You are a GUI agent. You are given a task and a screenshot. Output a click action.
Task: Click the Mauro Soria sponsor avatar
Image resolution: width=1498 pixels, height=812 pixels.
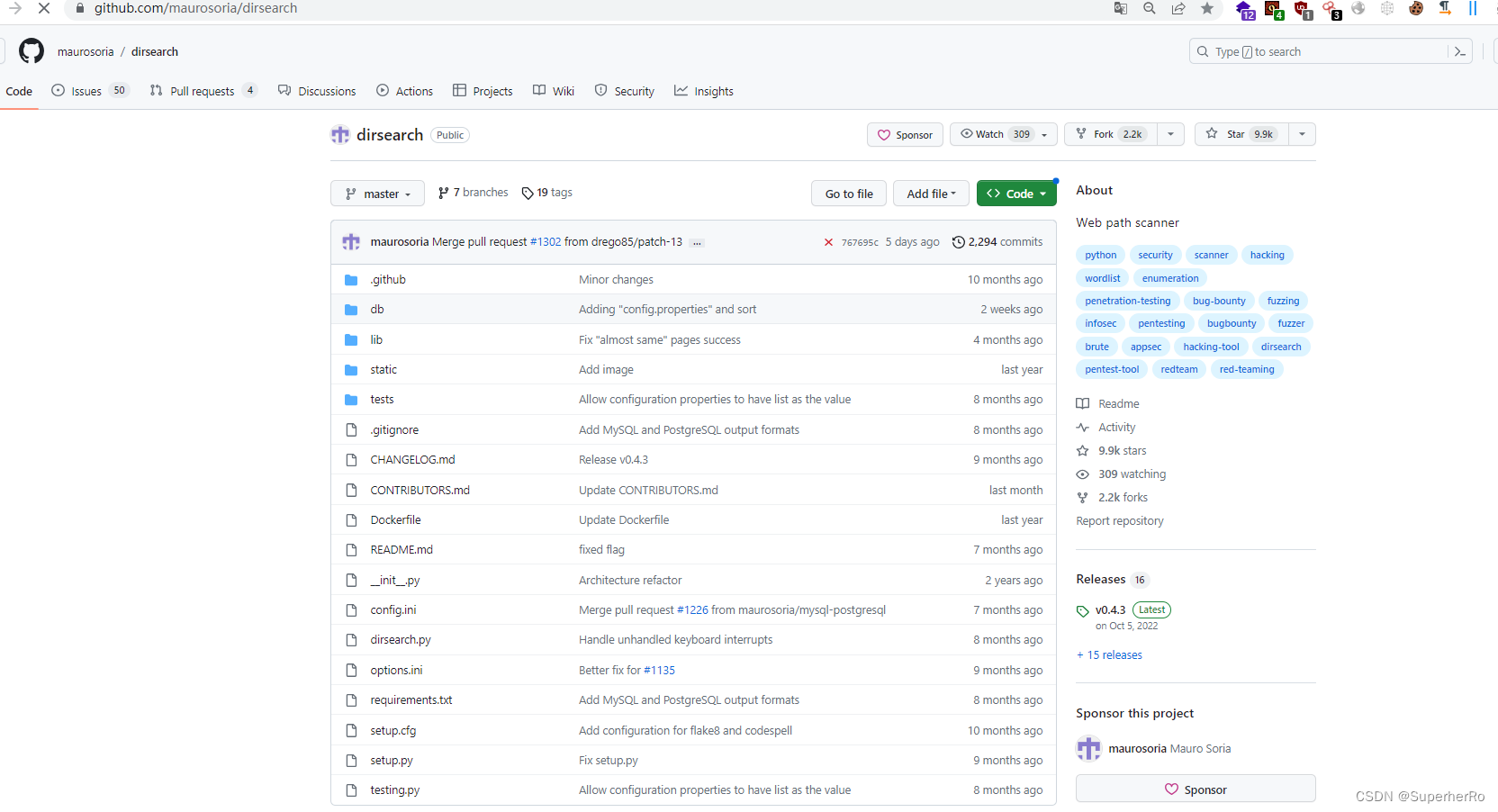[1089, 749]
